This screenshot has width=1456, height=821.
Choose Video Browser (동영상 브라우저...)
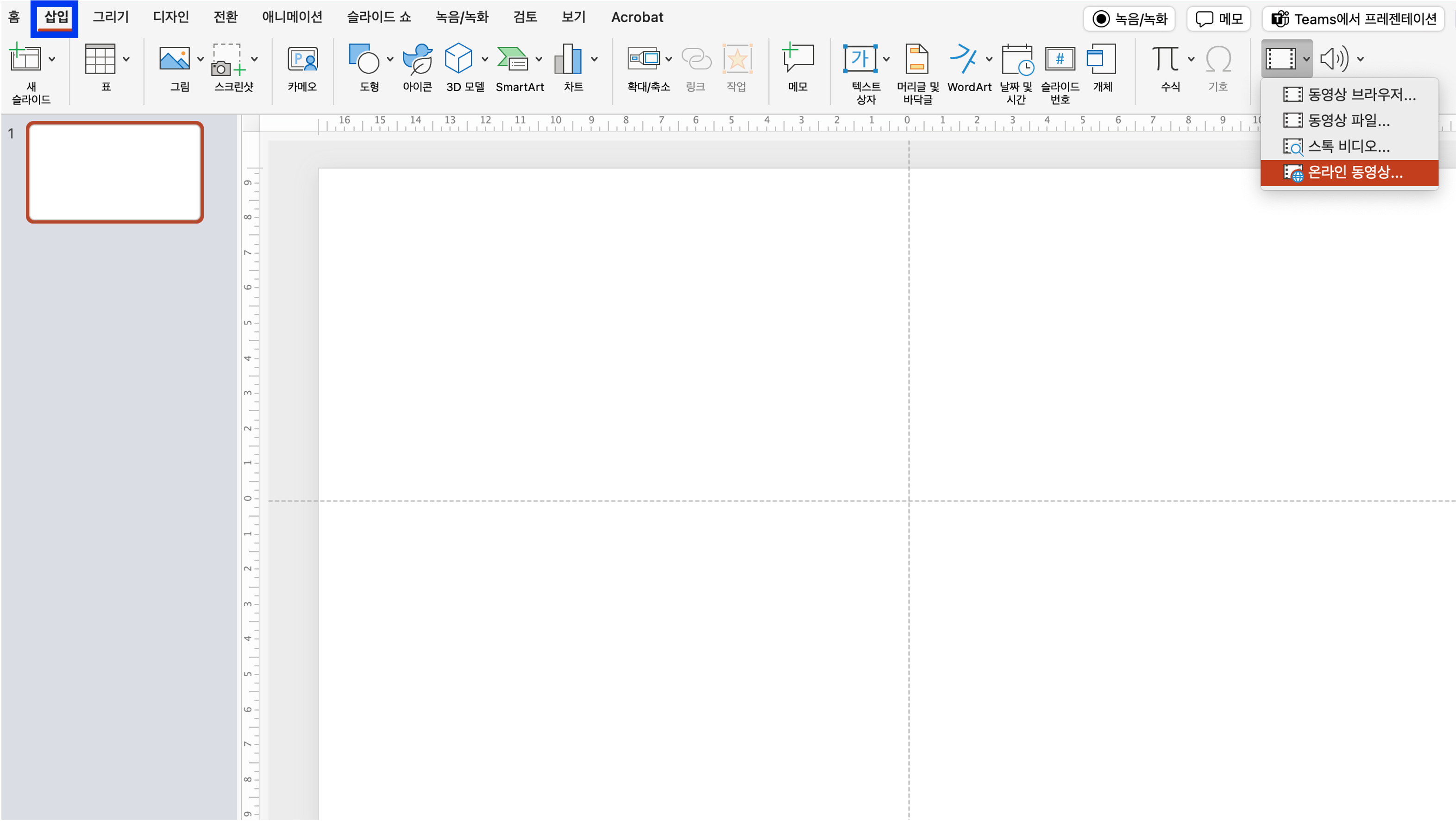click(x=1349, y=94)
